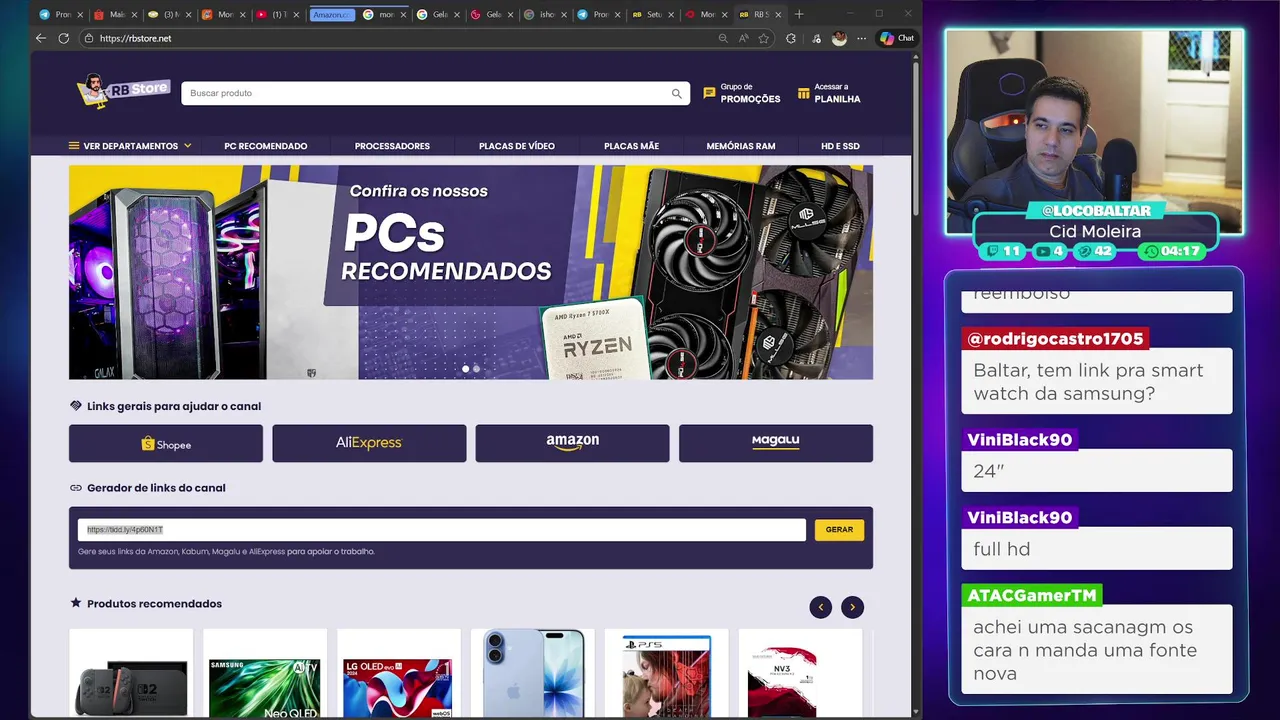
Task: Show previous recommended products with left arrow
Action: (x=821, y=607)
